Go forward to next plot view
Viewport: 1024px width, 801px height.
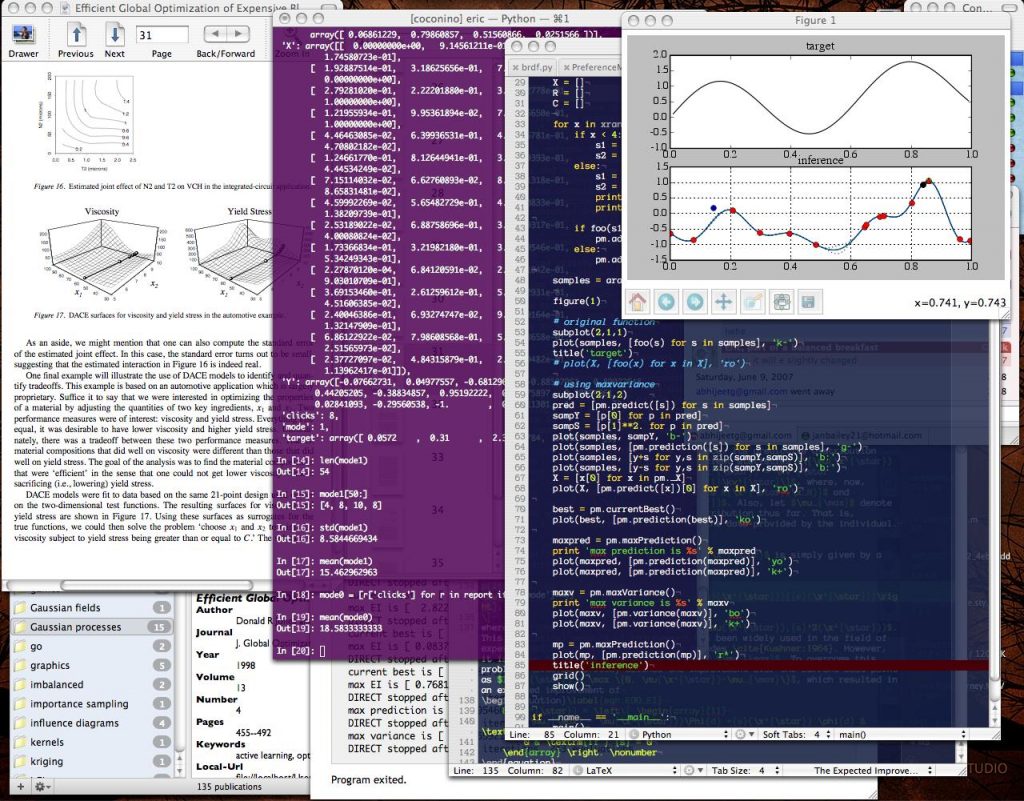click(695, 302)
